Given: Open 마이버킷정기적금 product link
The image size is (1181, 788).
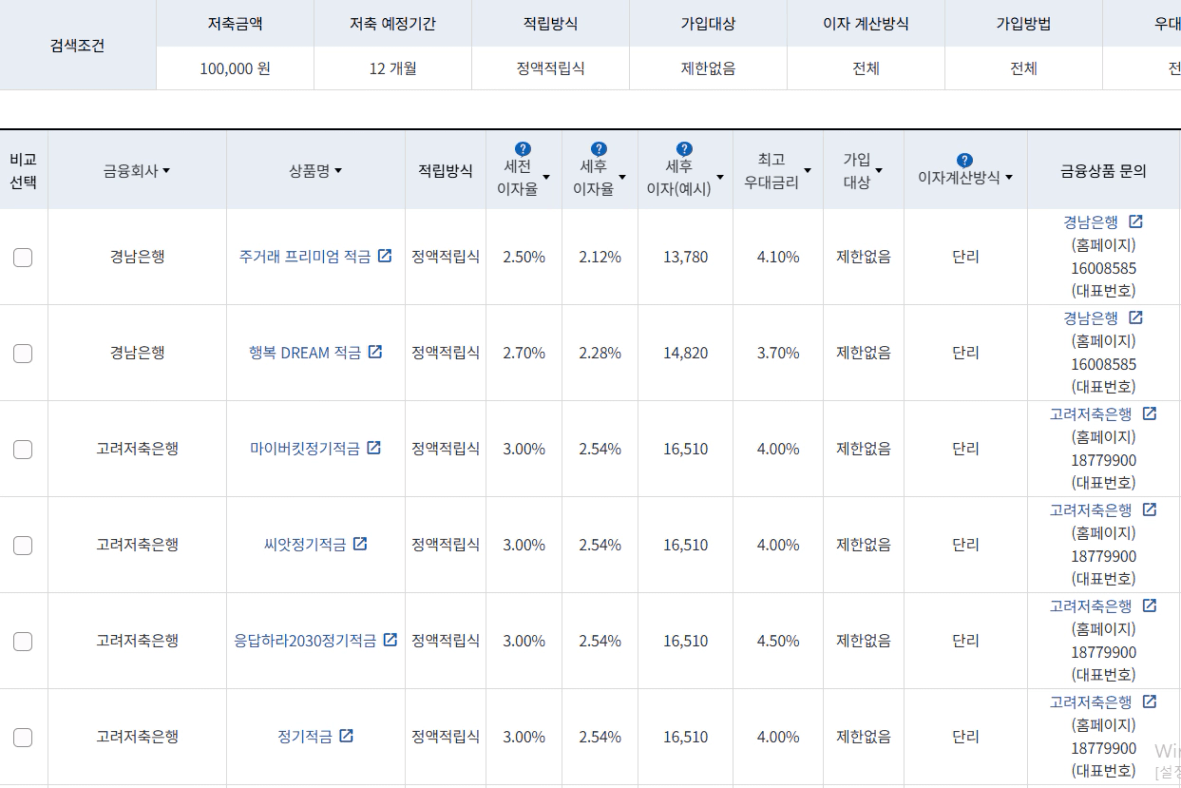Looking at the screenshot, I should tap(304, 449).
